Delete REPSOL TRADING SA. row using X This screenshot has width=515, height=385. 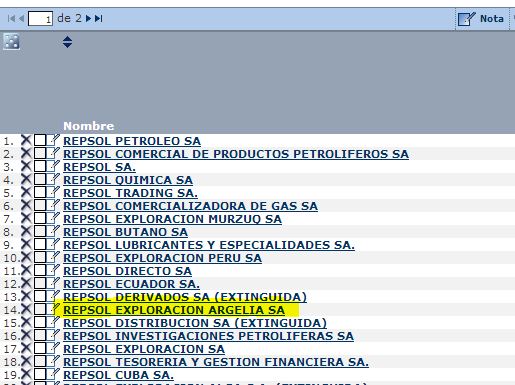[x=26, y=192]
